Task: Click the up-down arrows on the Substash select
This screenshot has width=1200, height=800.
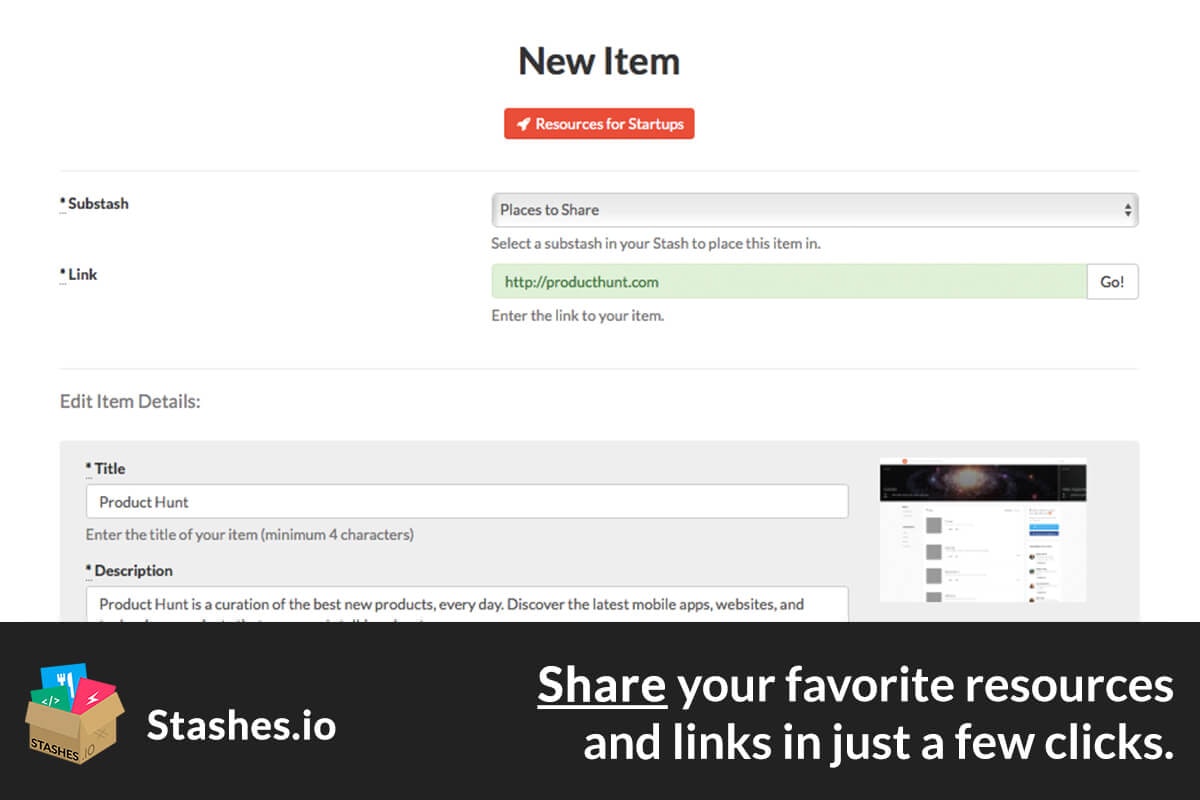Action: [x=1128, y=210]
